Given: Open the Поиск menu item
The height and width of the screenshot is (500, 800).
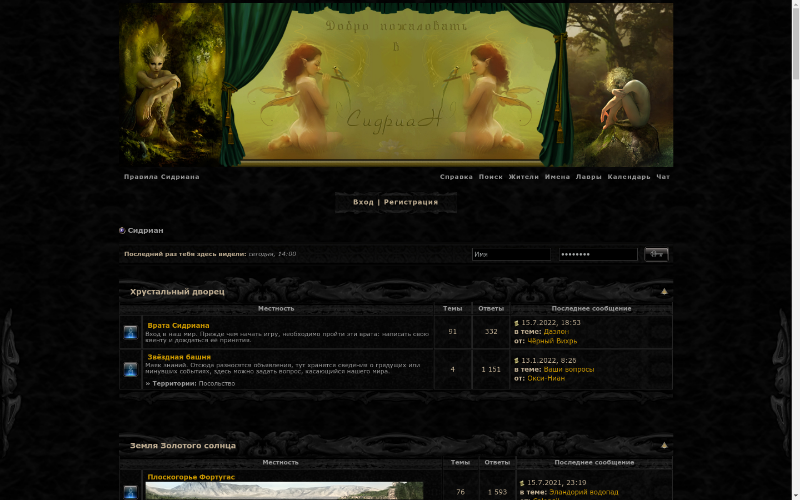Looking at the screenshot, I should coord(490,177).
